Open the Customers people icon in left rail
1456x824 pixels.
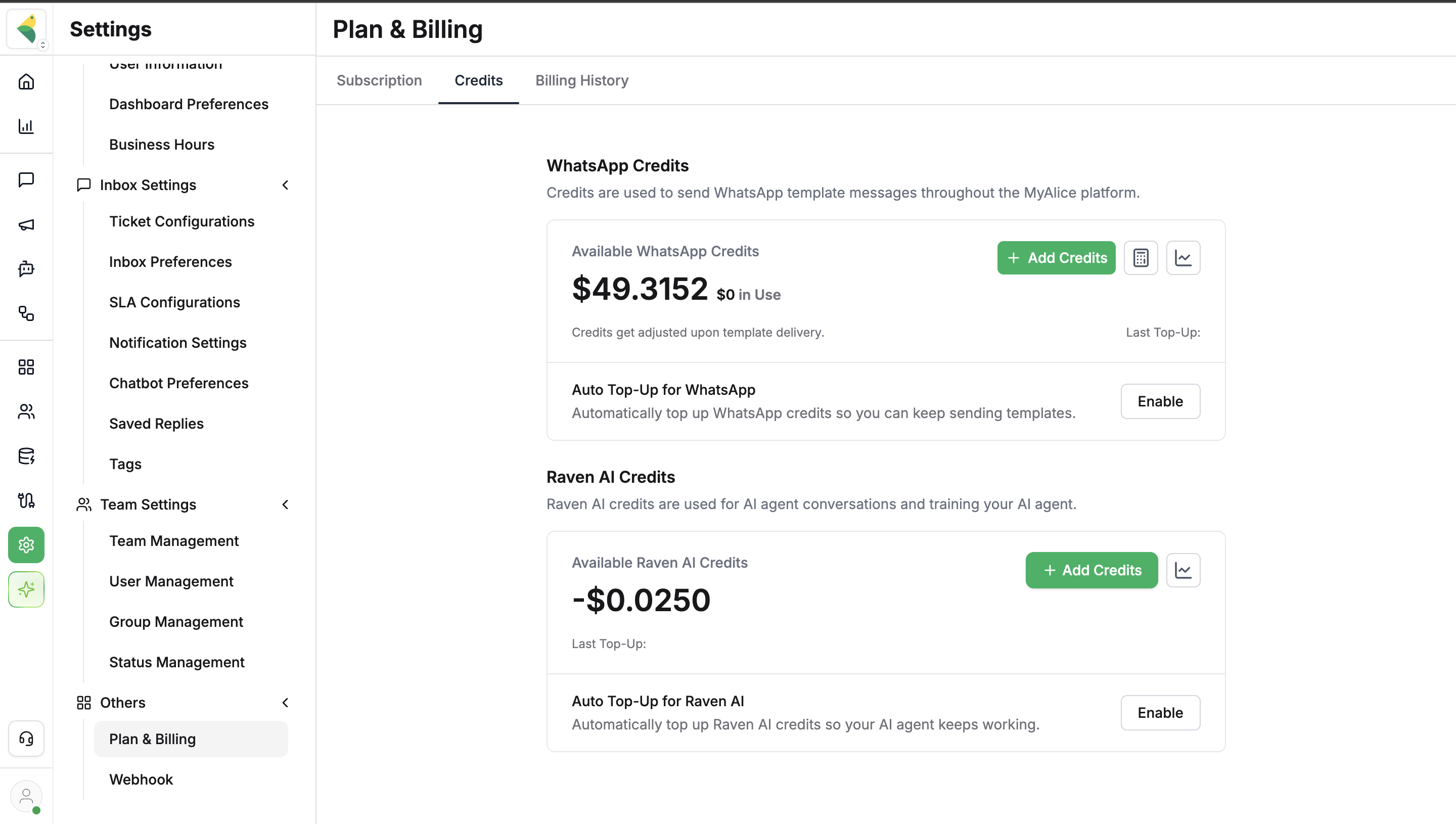tap(26, 411)
